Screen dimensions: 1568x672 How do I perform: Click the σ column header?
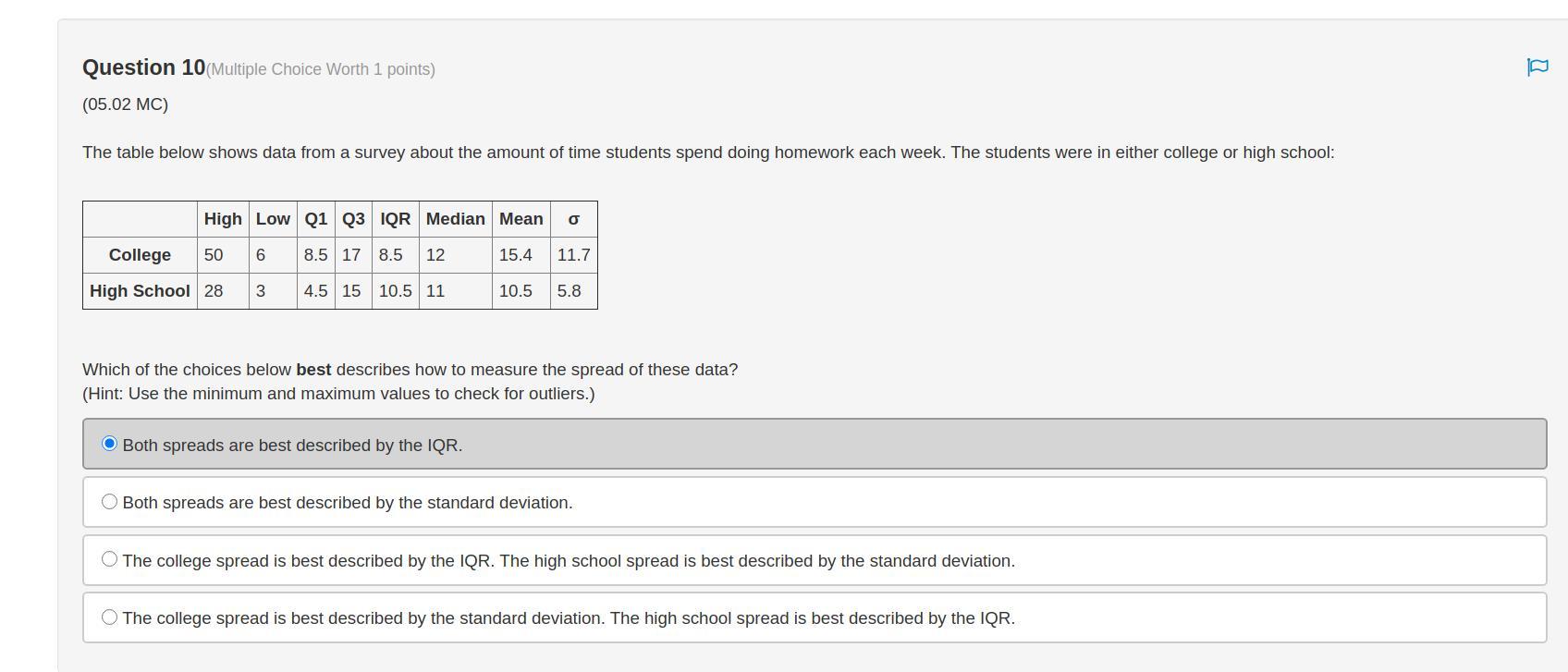click(x=574, y=219)
